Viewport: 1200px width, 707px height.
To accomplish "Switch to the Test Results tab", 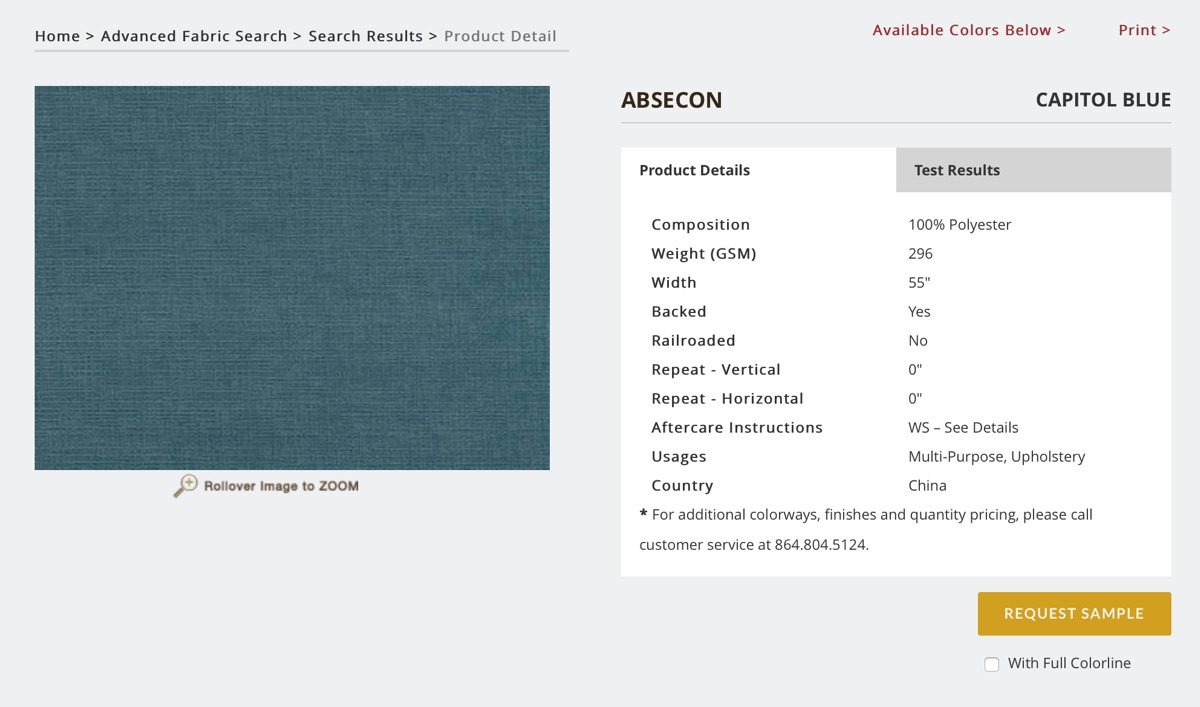I will pos(956,170).
